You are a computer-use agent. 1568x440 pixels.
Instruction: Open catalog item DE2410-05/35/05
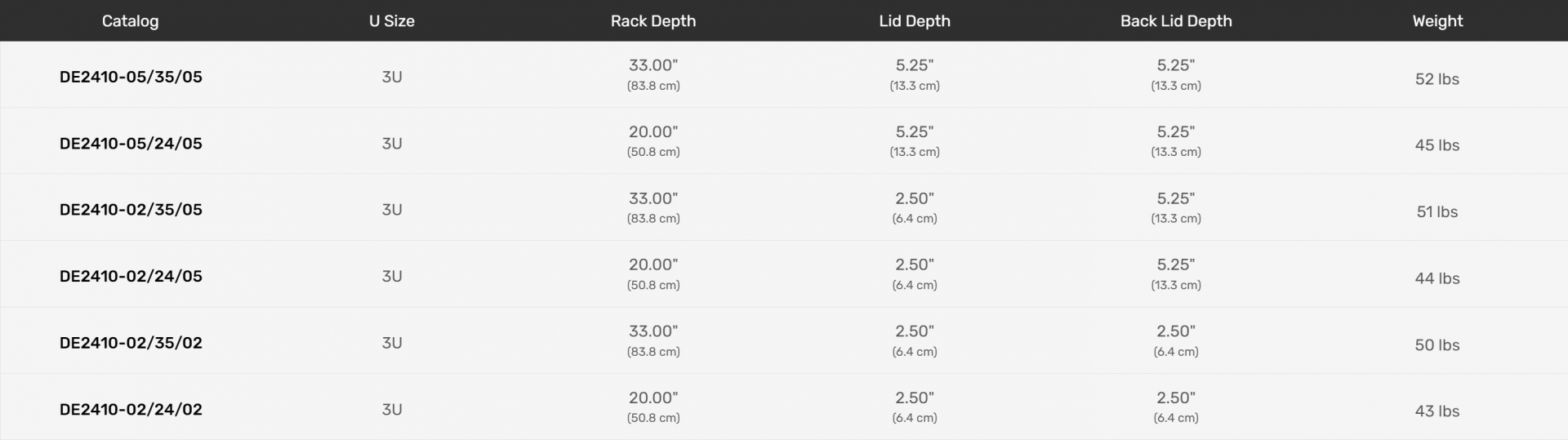pyautogui.click(x=131, y=77)
